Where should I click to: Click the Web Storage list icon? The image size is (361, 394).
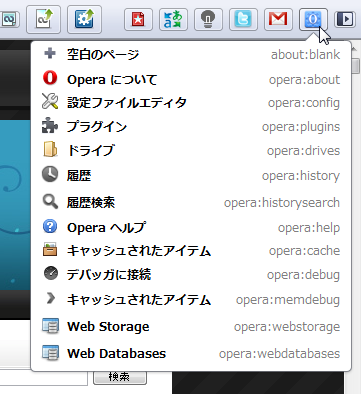click(x=50, y=326)
